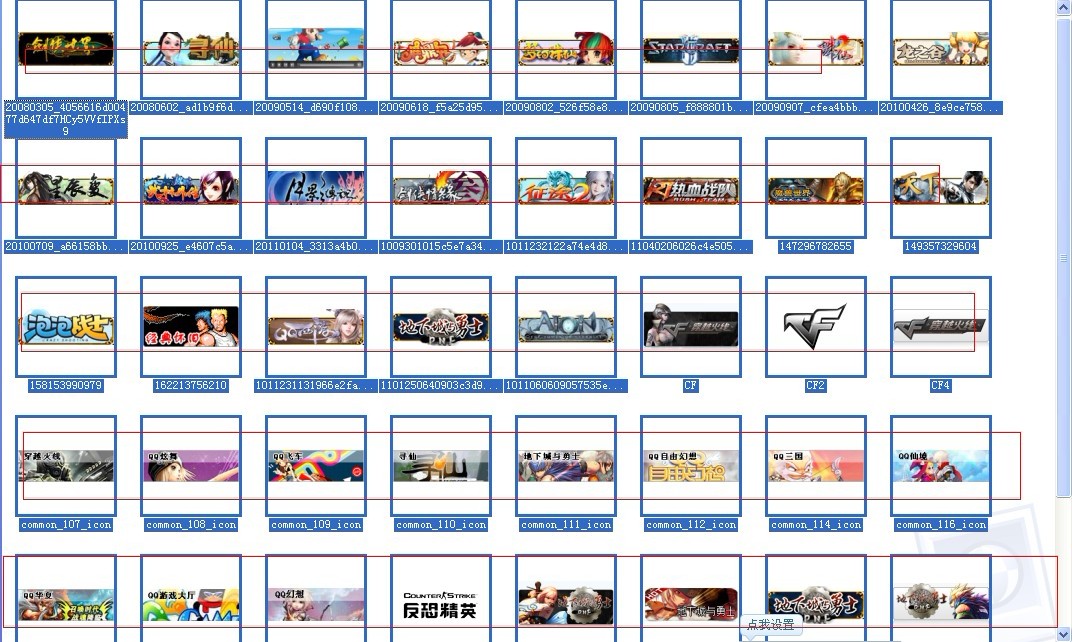The image size is (1072, 642).
Task: Select the AION banner thumbnail
Action: 566,327
